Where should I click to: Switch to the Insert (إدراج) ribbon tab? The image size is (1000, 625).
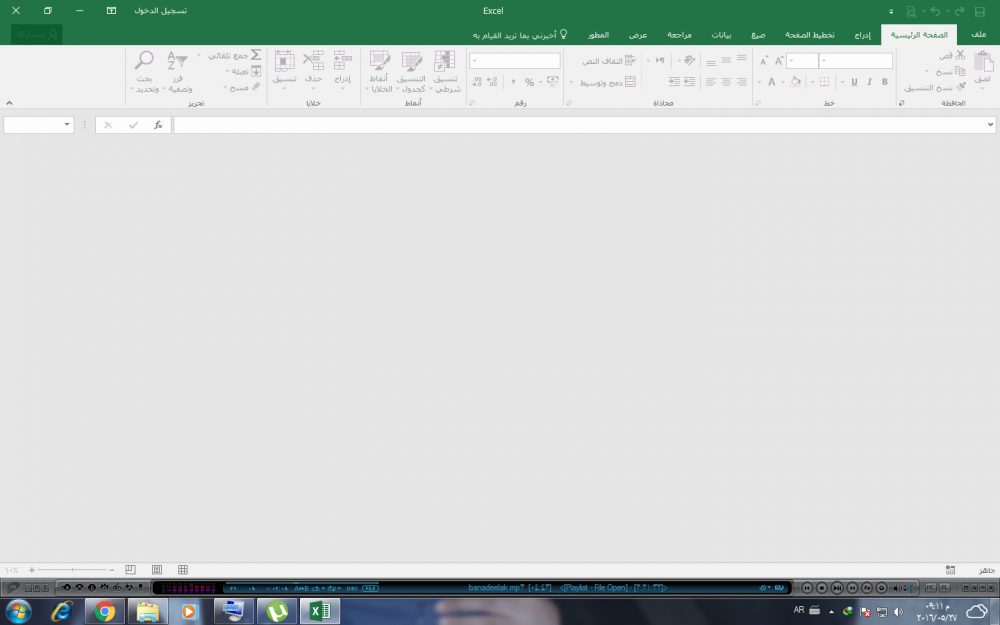862,34
